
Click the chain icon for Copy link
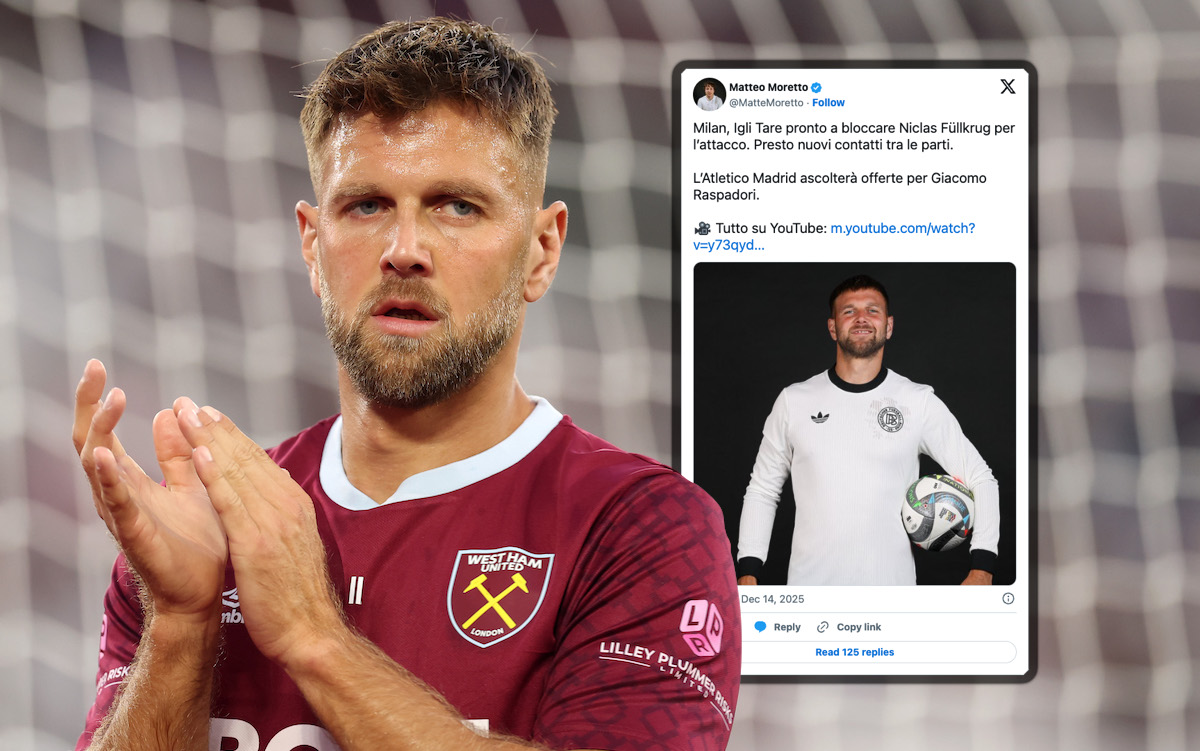click(823, 627)
